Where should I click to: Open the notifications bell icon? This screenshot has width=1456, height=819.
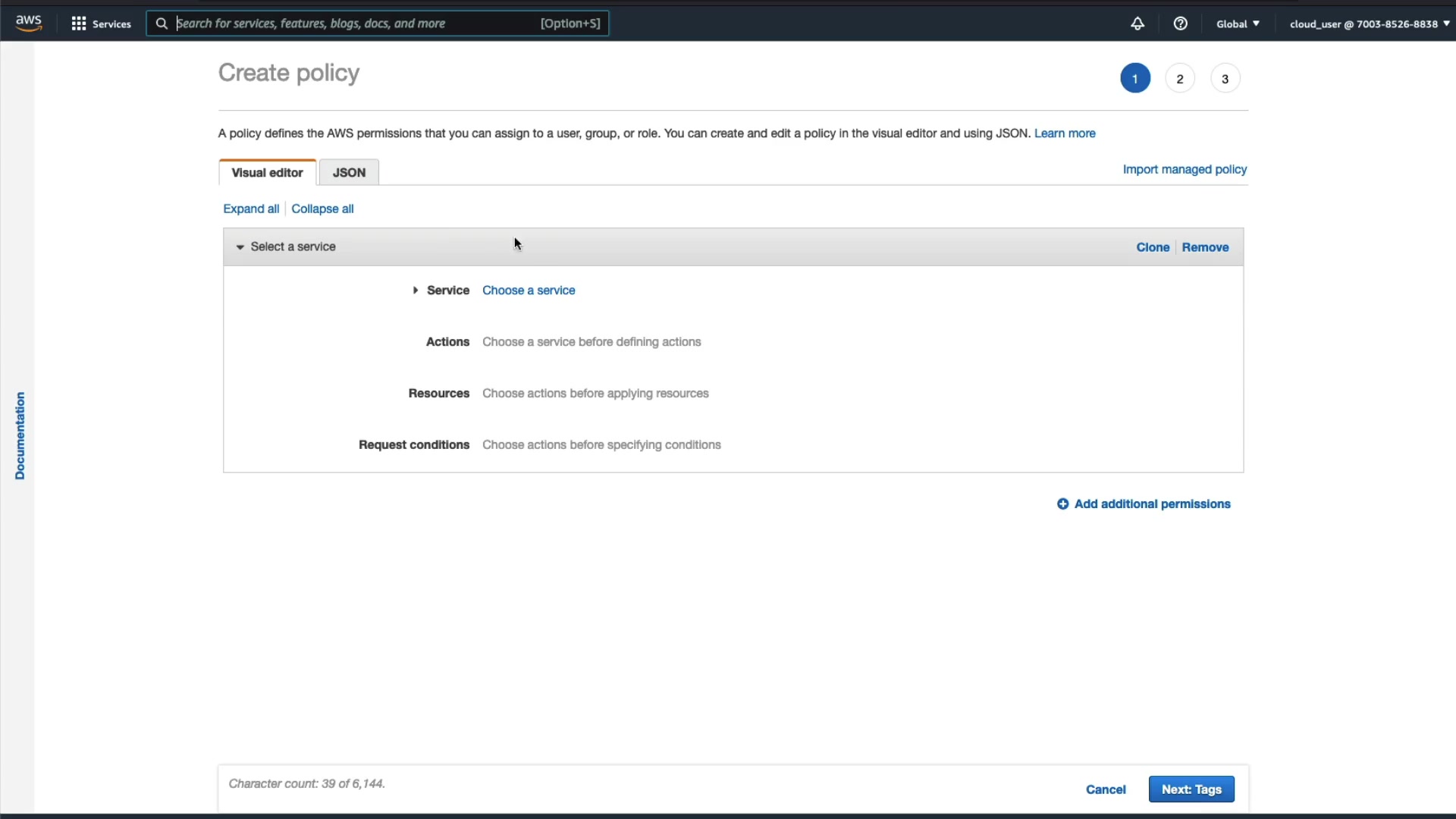click(1137, 24)
